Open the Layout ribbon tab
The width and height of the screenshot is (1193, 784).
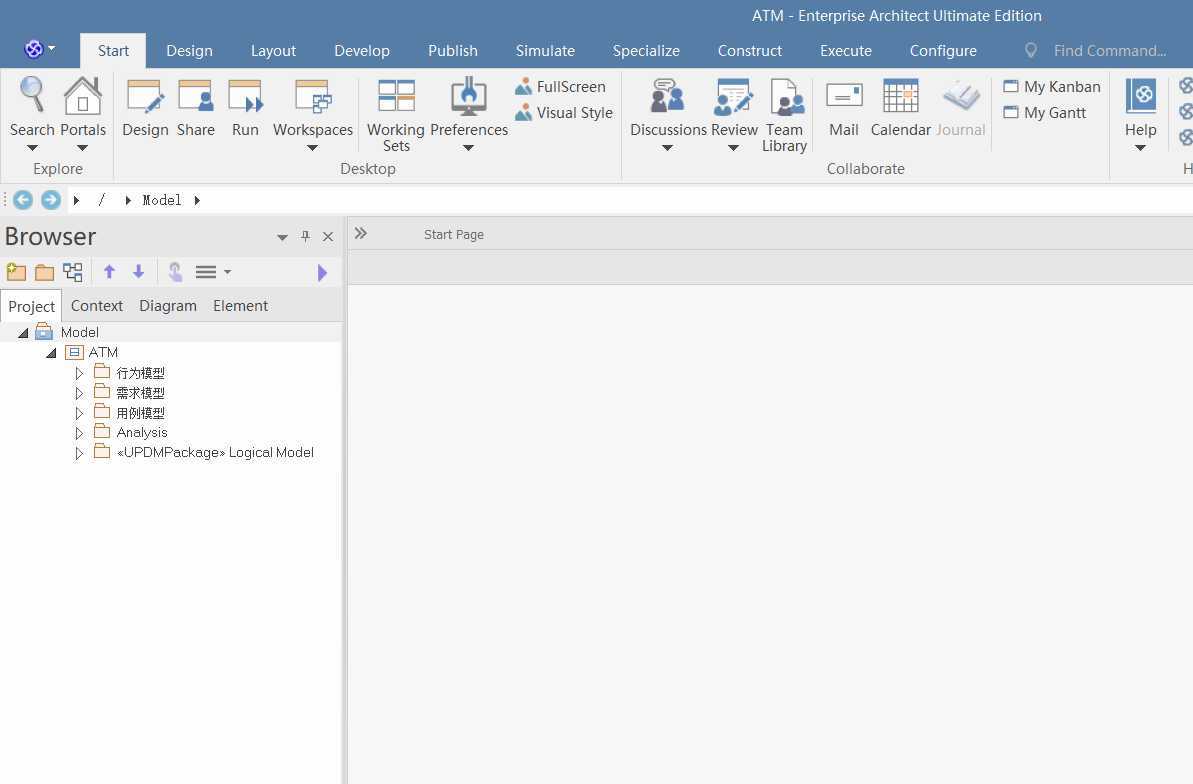tap(273, 51)
